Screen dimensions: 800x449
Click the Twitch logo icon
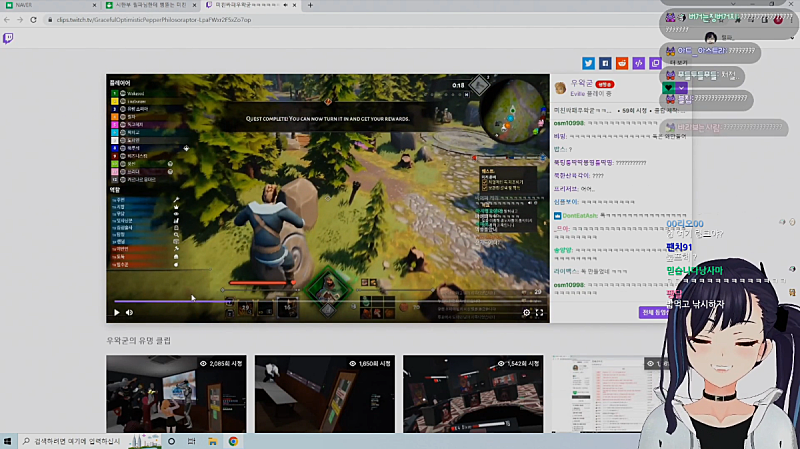tap(8, 38)
